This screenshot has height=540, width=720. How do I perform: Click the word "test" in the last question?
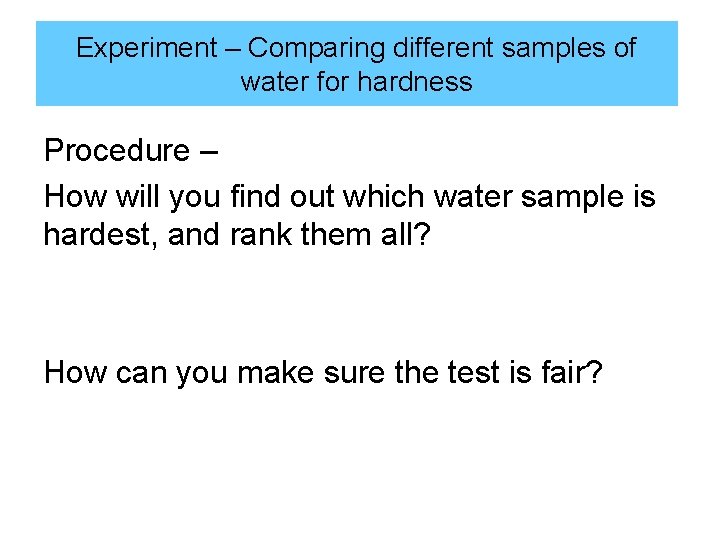click(x=473, y=372)
